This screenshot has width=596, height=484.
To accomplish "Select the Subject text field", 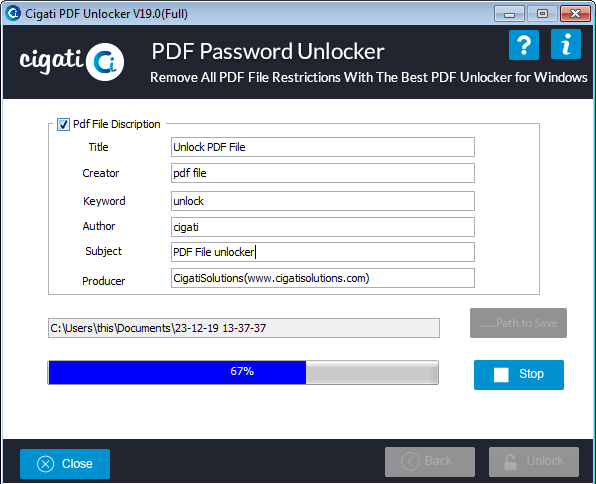I will point(323,252).
